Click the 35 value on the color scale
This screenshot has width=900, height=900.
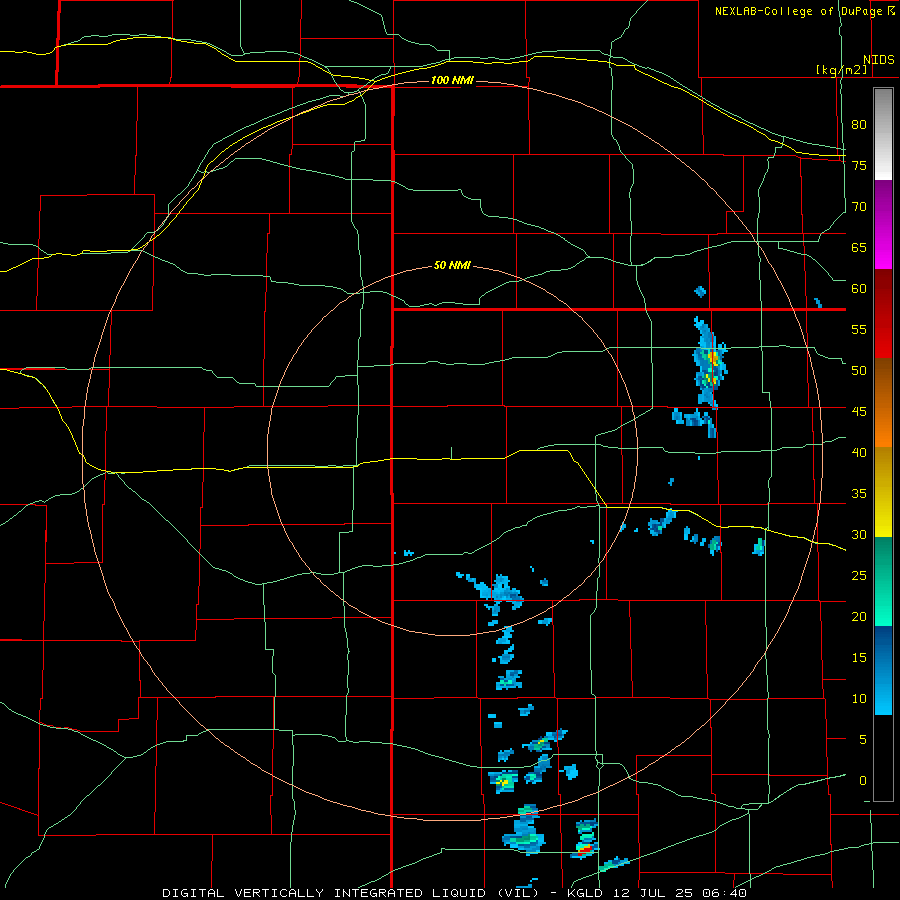tap(859, 494)
